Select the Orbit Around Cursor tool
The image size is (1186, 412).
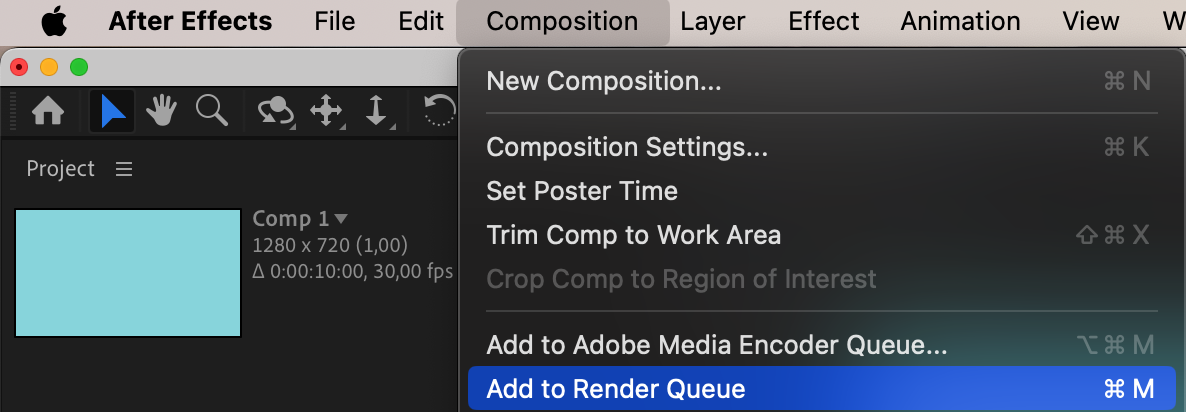click(275, 111)
